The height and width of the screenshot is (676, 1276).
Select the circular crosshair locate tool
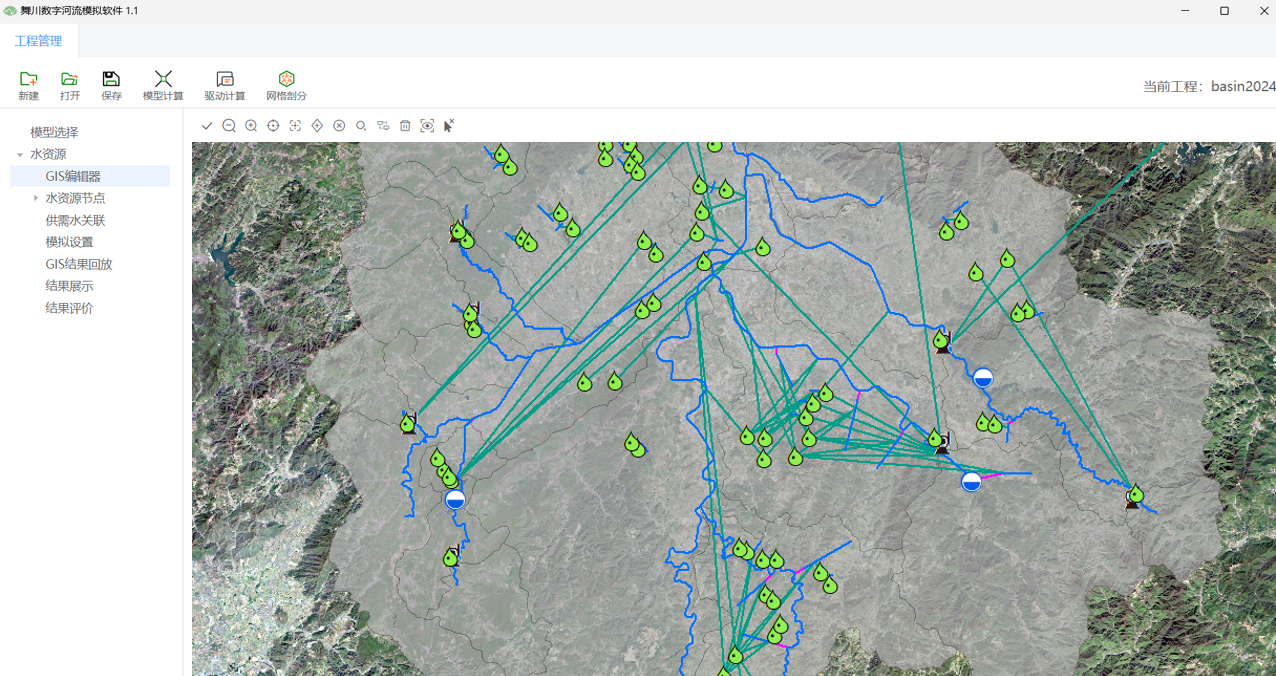click(x=273, y=126)
